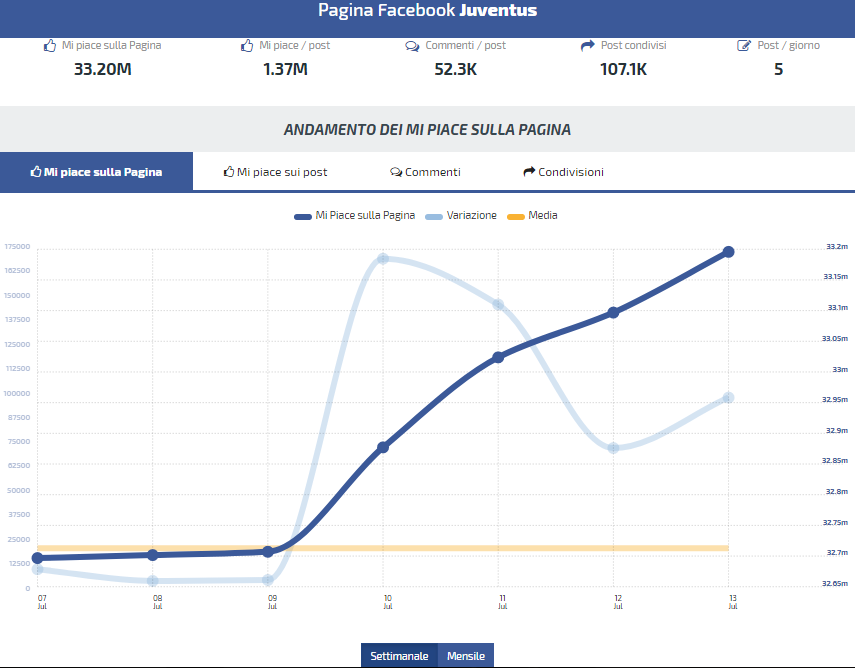This screenshot has height=668, width=855.
Task: Click light blue Variazione peak point on 10 Jul
Action: pyautogui.click(x=383, y=258)
